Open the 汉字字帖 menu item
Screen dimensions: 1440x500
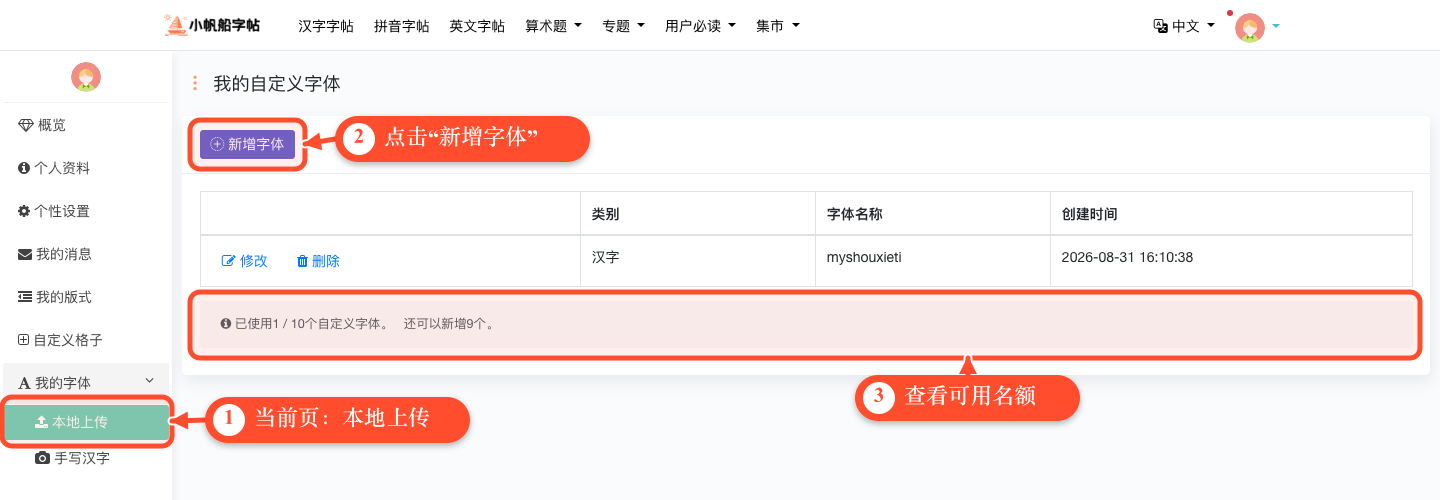[326, 26]
